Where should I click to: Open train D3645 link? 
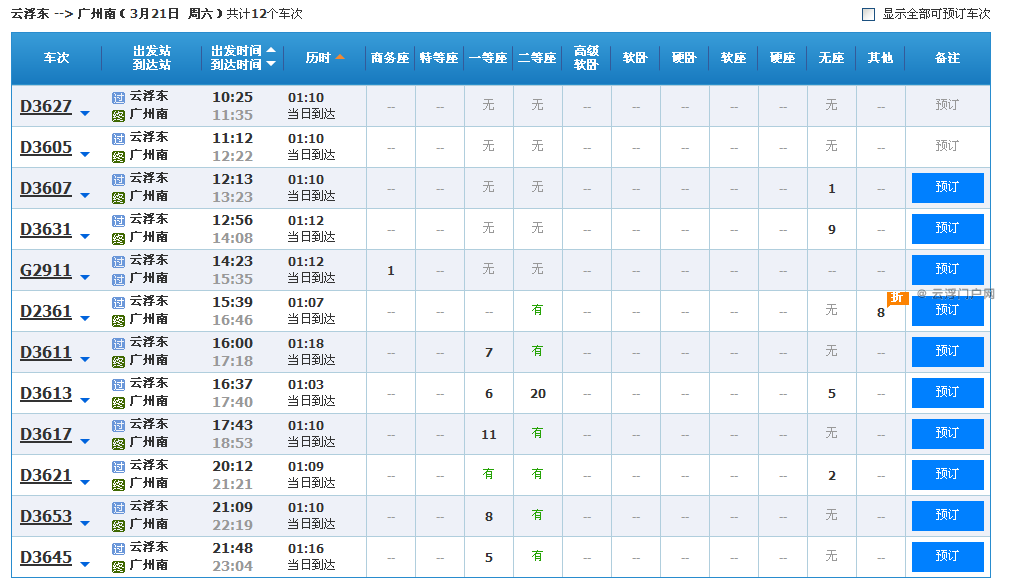coord(46,557)
